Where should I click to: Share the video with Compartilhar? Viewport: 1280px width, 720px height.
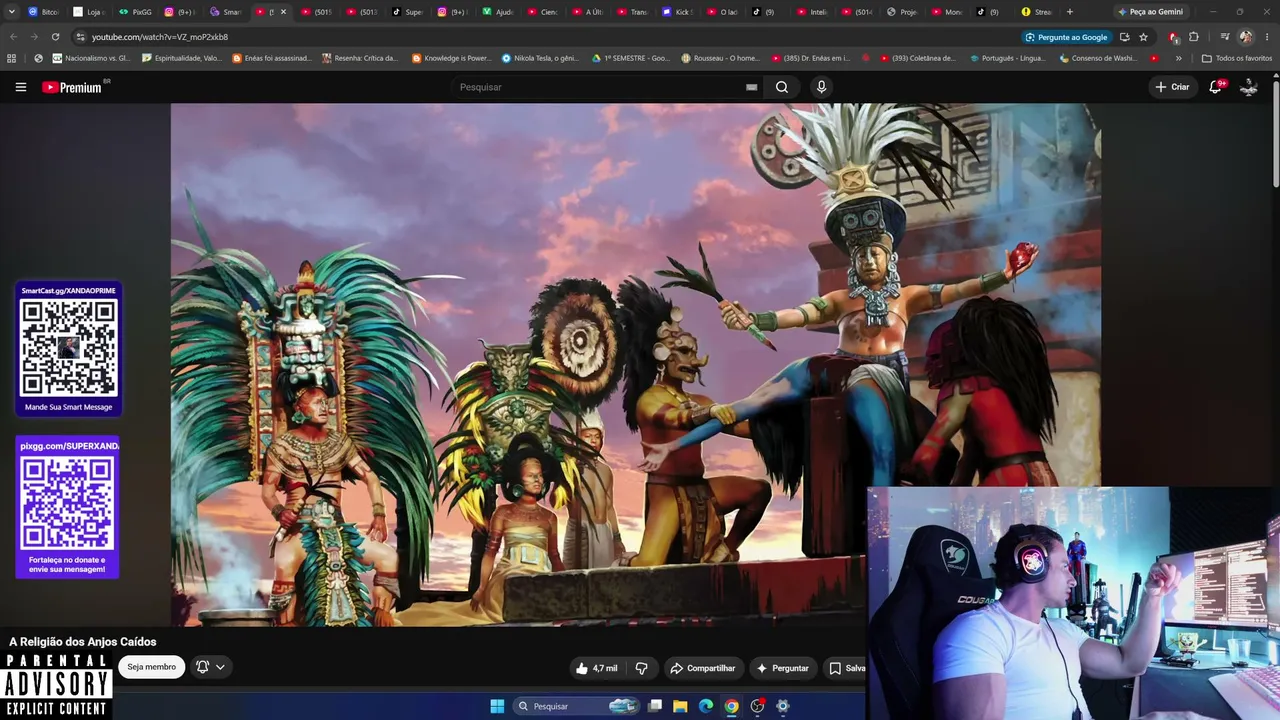(x=702, y=668)
